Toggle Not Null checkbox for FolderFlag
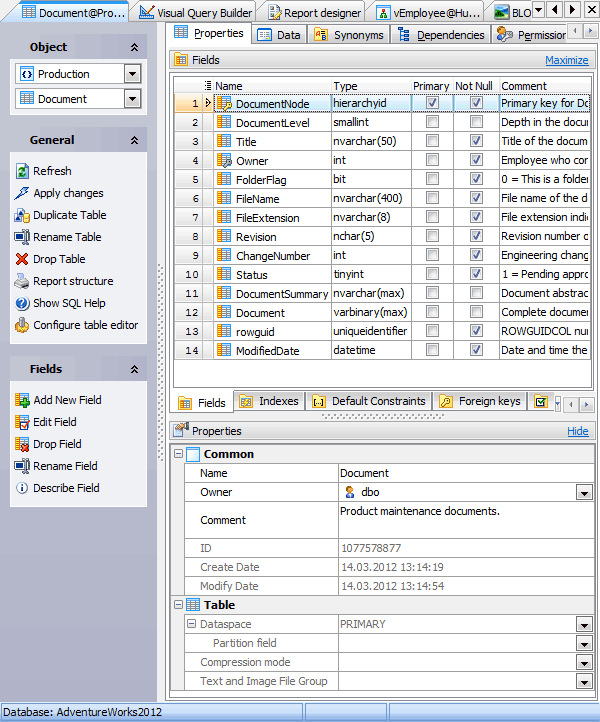Viewport: 600px width, 722px height. click(x=476, y=179)
